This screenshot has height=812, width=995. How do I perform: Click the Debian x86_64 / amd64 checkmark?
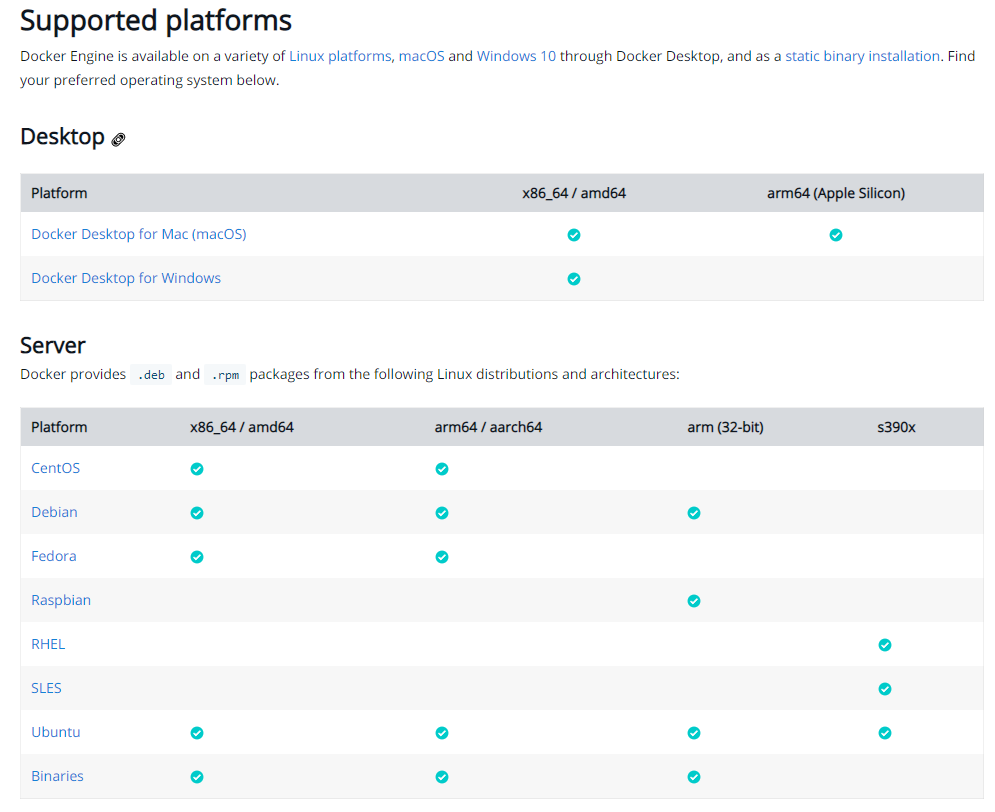[197, 513]
